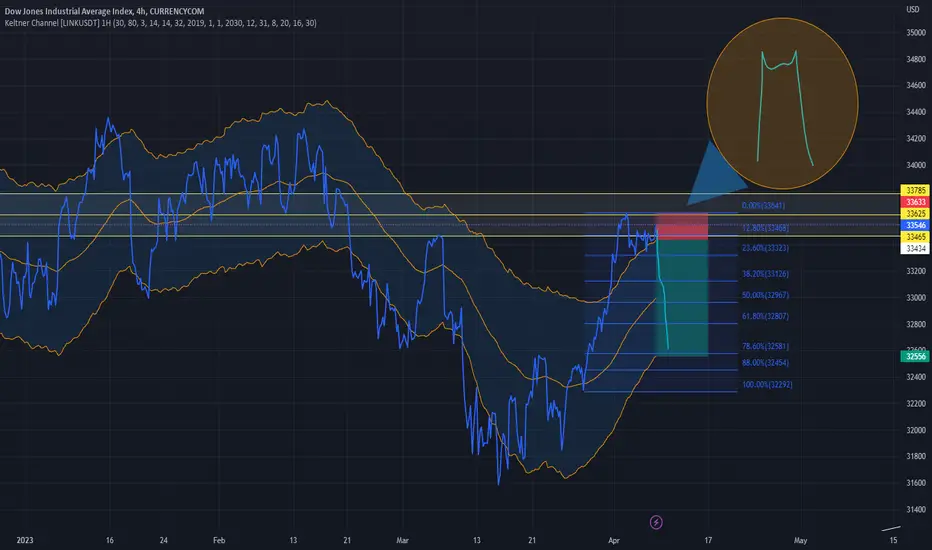Select the orange ellipse double-top callout drawing
Viewport: 932px width, 550px height.
pyautogui.click(x=782, y=103)
